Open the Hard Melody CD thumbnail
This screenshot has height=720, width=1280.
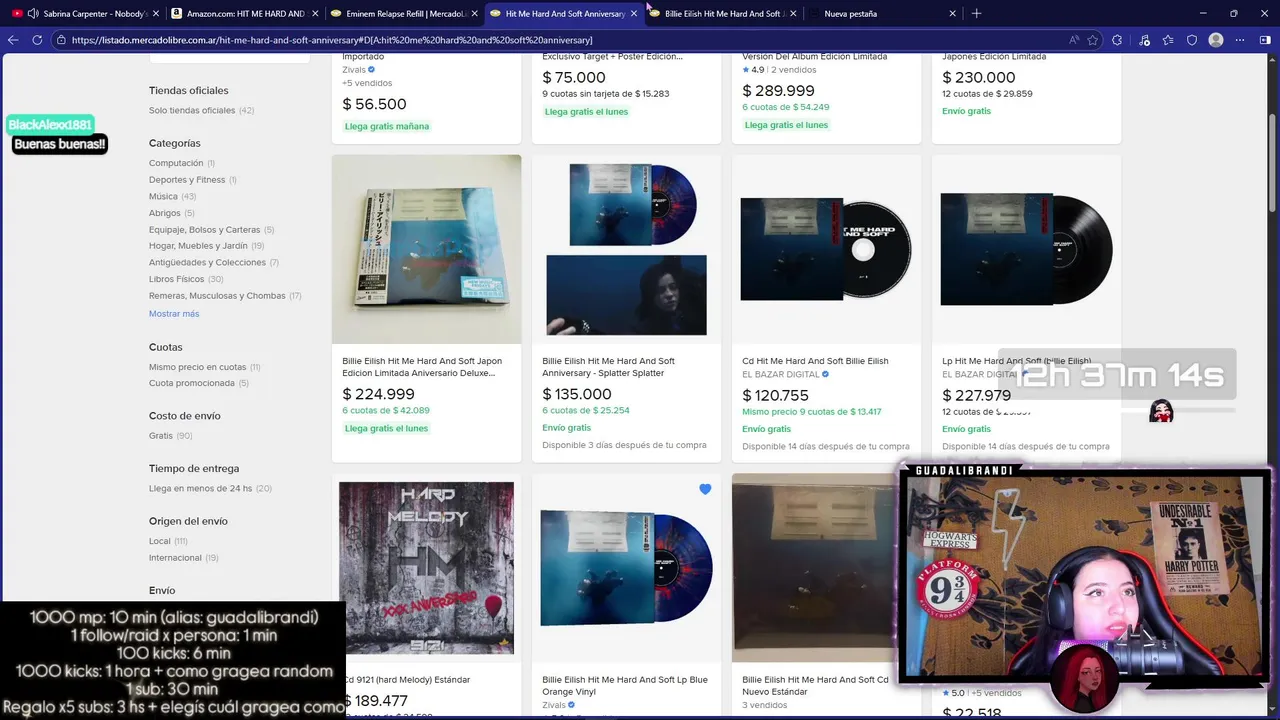pos(427,568)
